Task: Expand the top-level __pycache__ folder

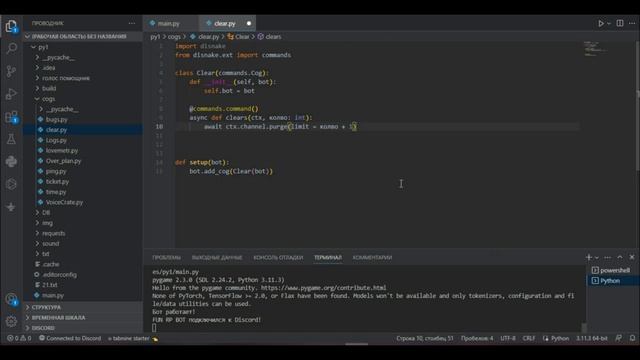Action: (x=82, y=58)
